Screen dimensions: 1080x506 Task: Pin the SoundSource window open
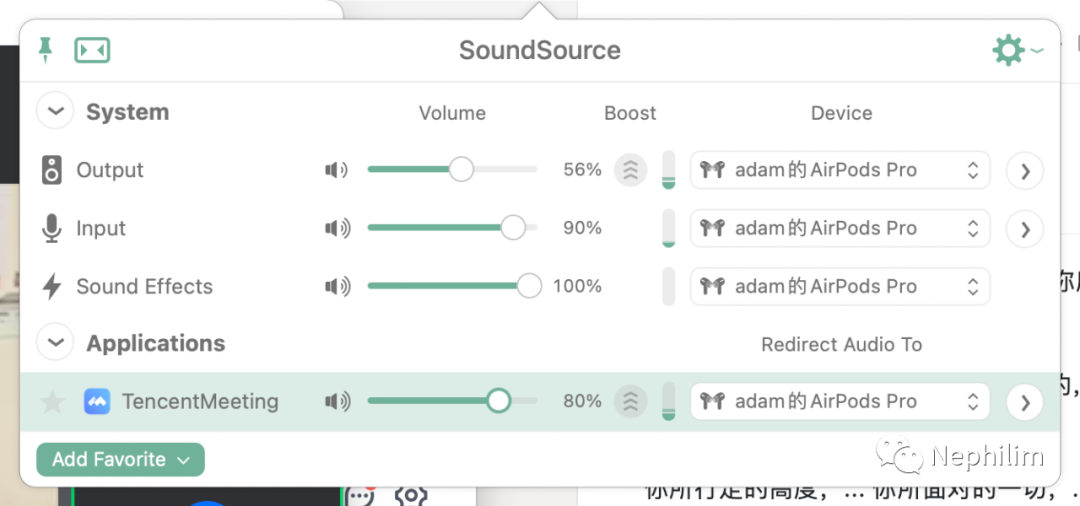45,50
